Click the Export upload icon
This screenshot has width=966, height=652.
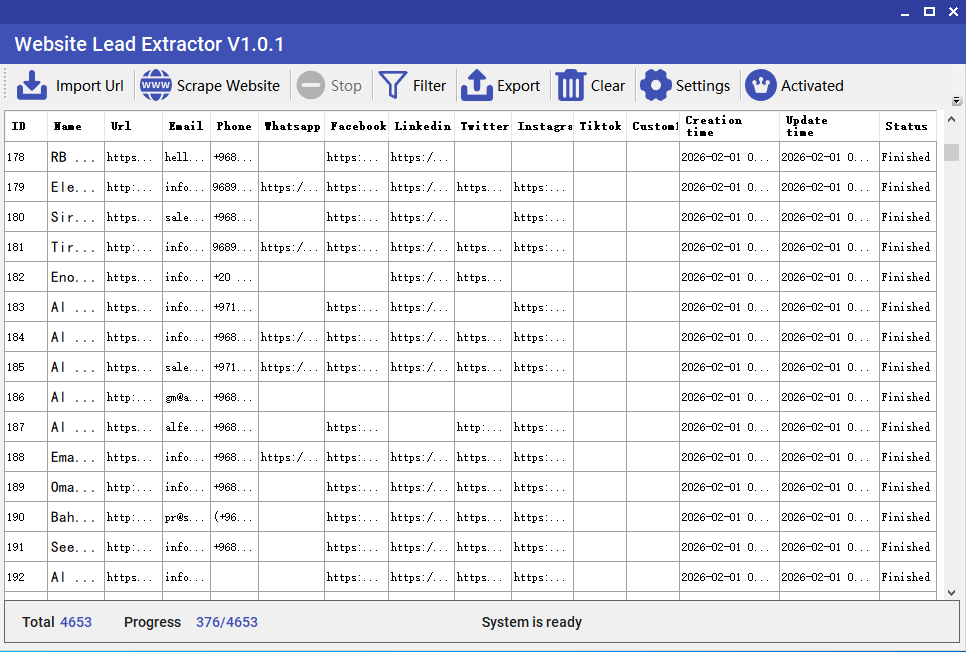pos(477,86)
